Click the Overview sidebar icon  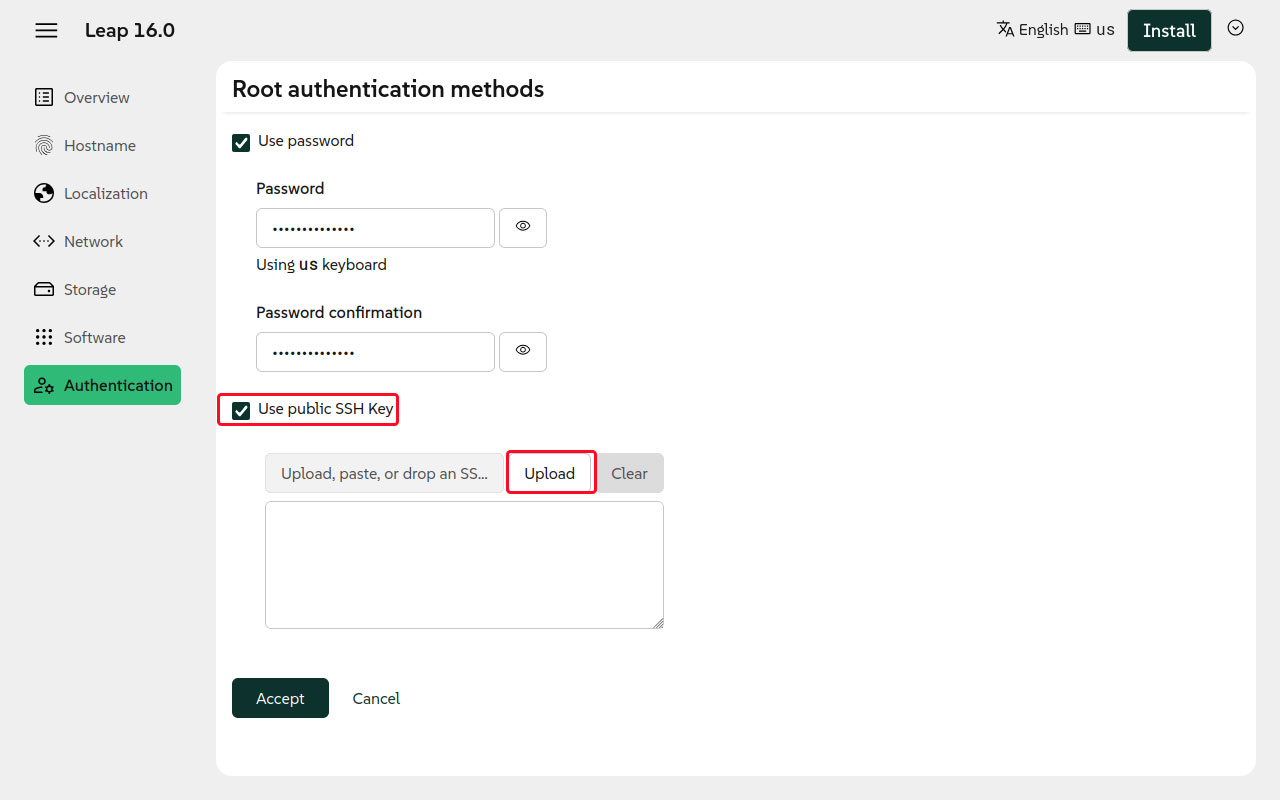44,97
